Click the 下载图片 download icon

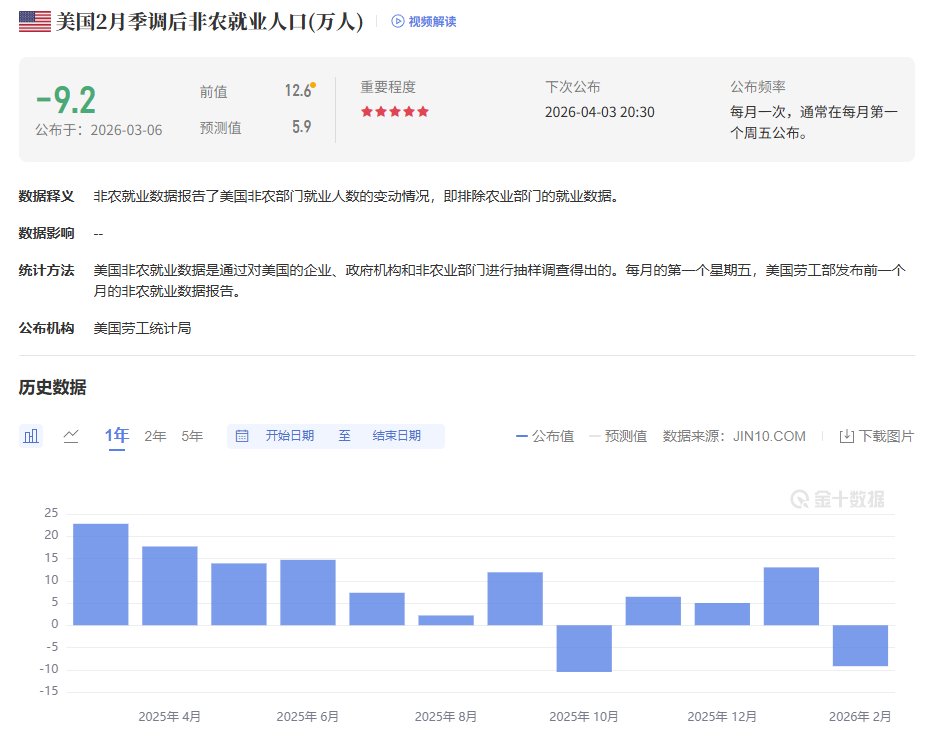click(846, 436)
